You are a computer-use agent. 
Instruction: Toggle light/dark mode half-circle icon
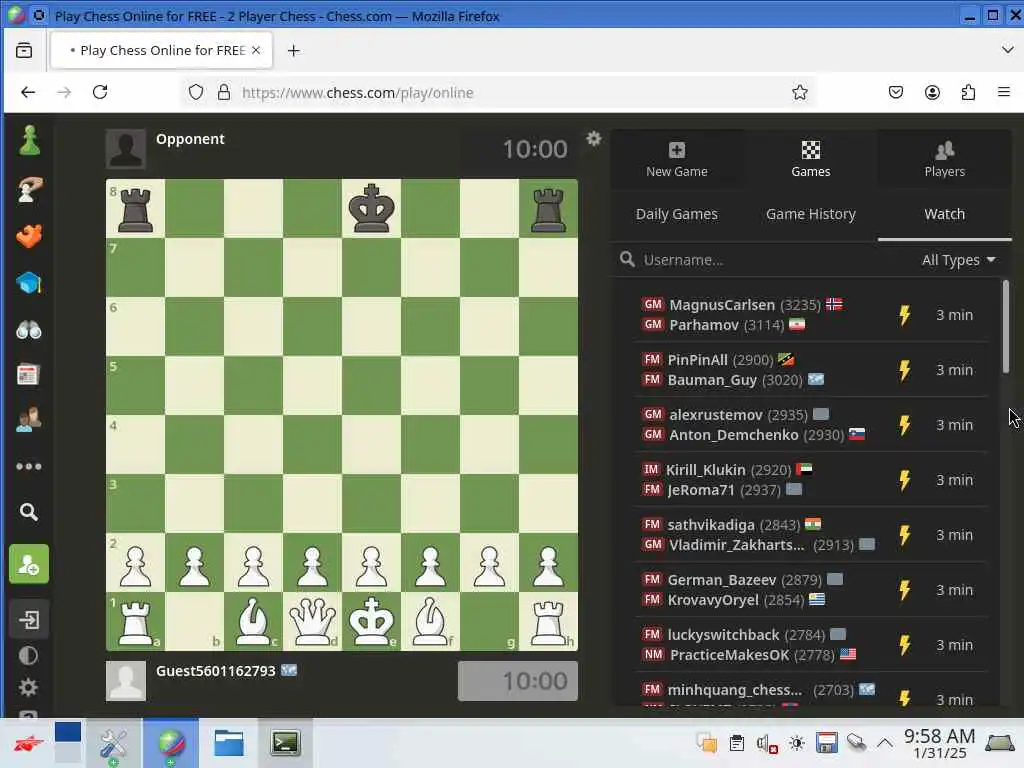29,656
